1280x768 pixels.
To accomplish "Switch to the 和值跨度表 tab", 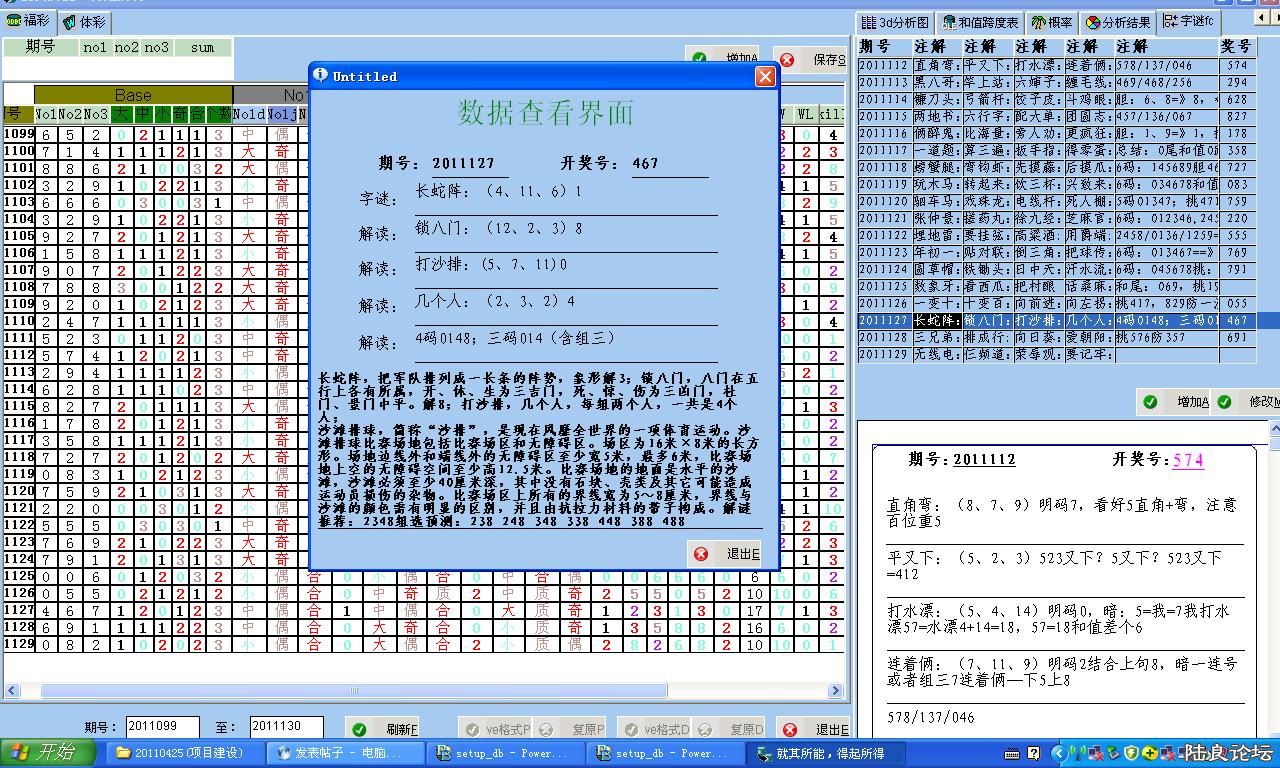I will [x=980, y=22].
